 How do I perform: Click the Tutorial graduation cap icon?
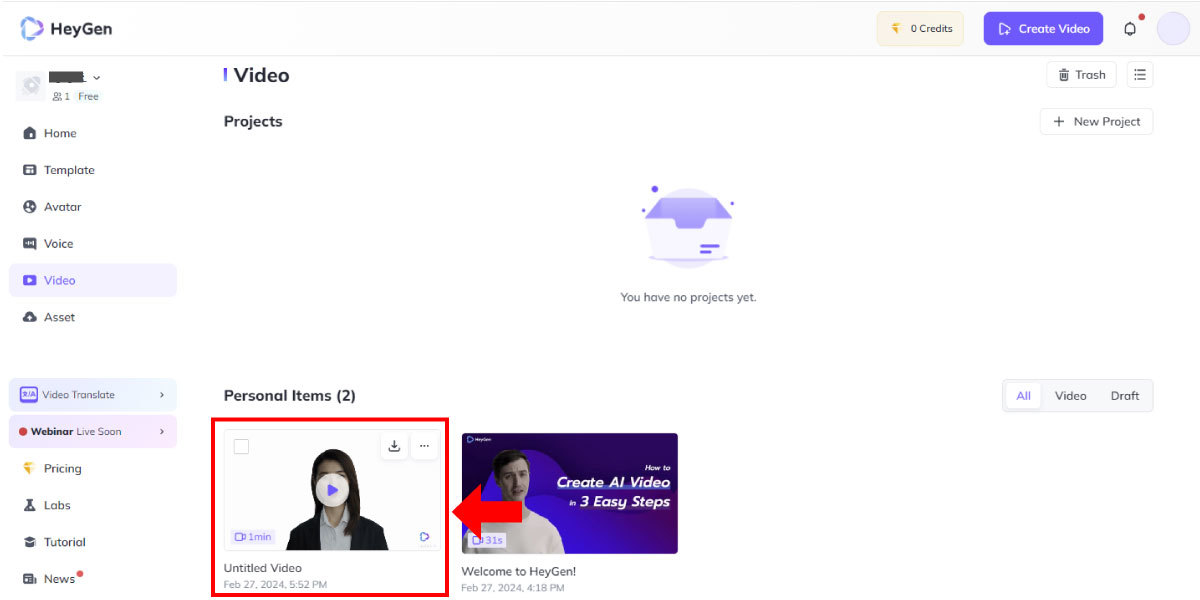click(x=29, y=542)
